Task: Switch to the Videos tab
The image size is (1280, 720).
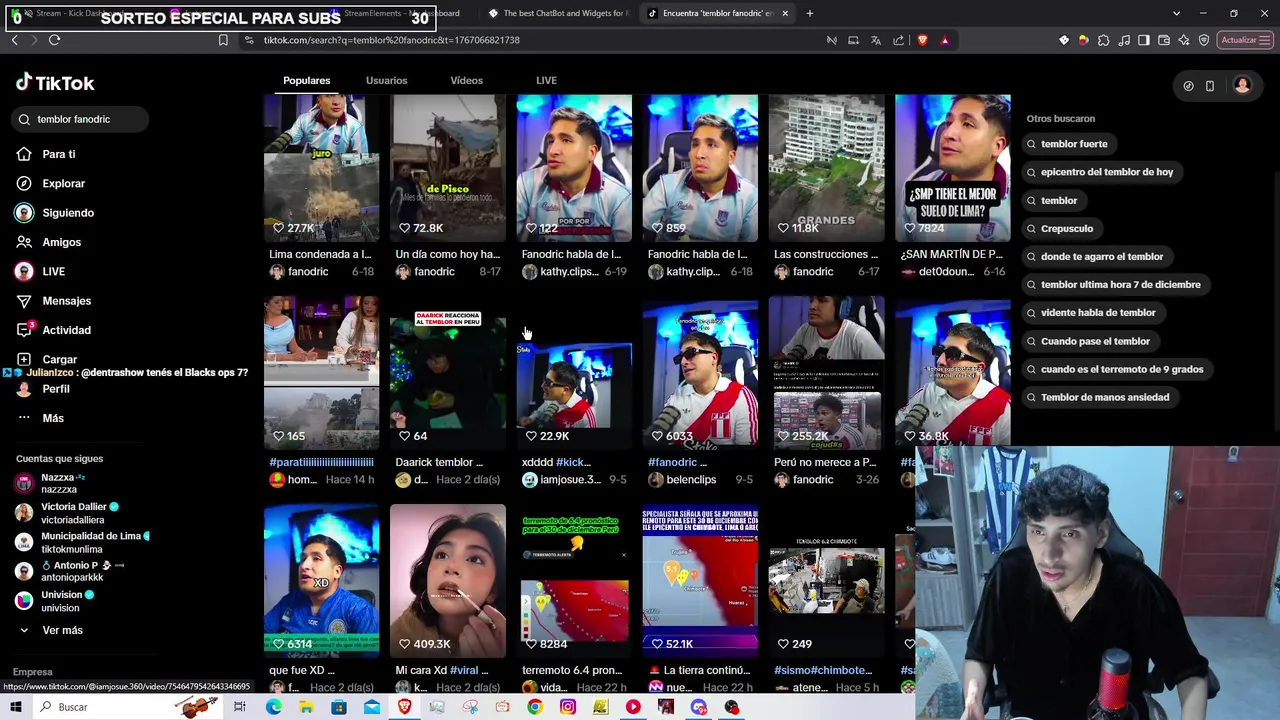Action: coord(466,80)
